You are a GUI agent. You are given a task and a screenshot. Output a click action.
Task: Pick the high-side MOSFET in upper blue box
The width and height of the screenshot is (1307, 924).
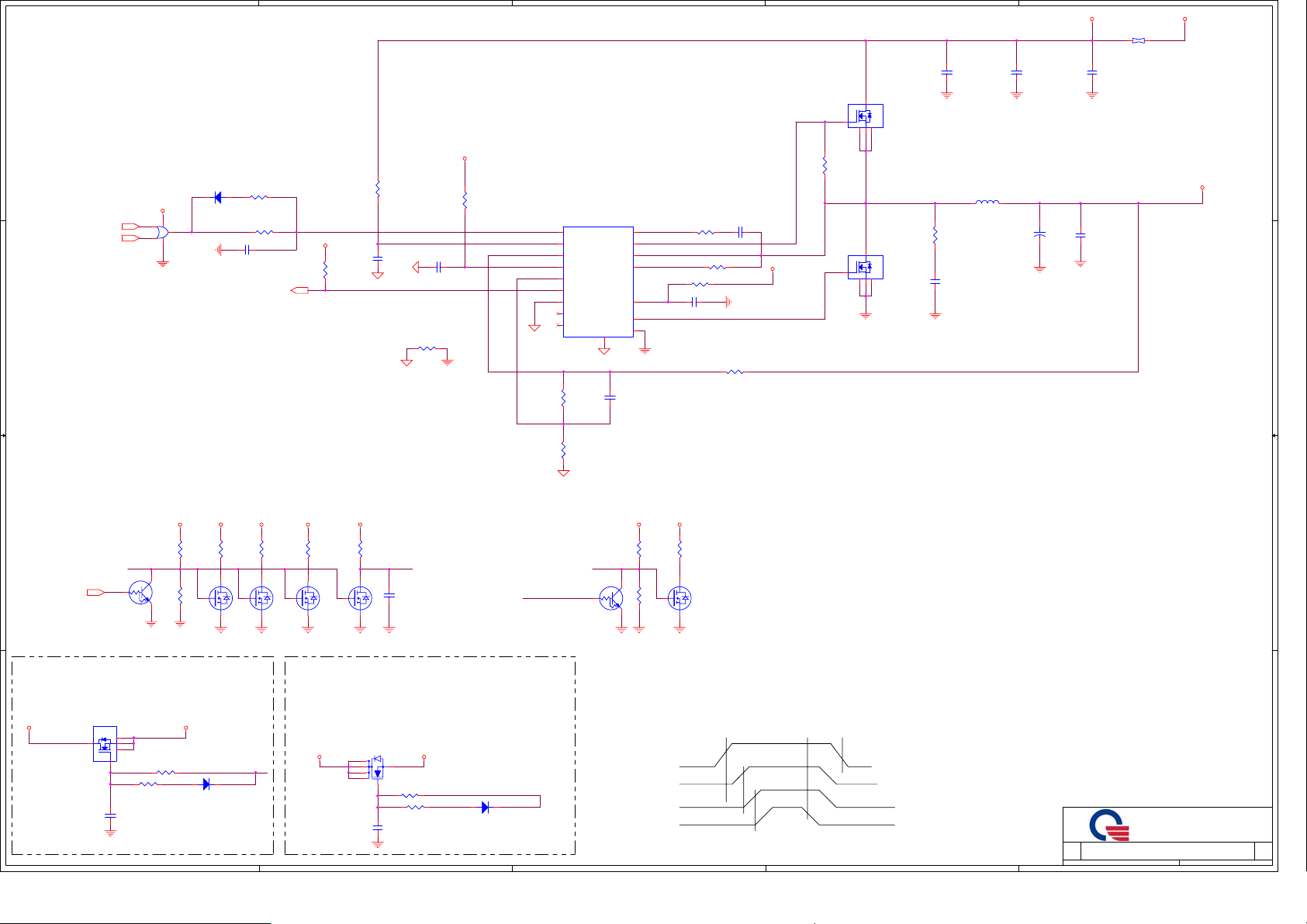tap(865, 116)
